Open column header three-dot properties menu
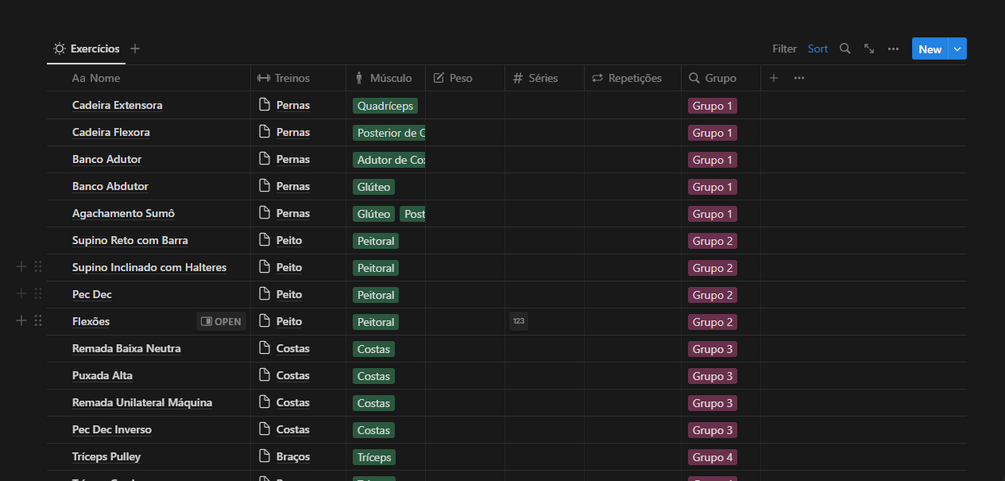1005x481 pixels. (x=799, y=78)
